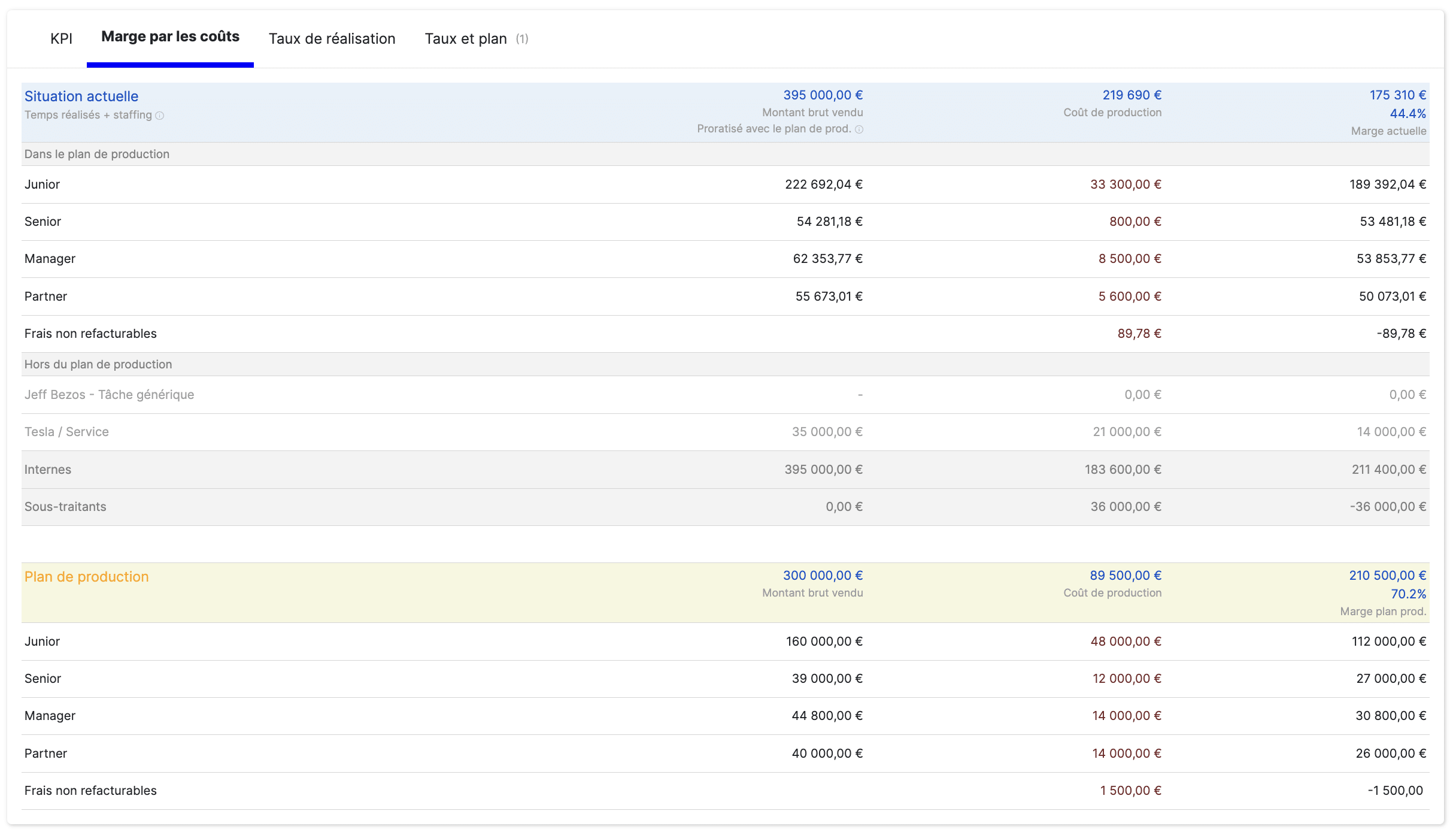
Task: Click the 89 500,00 € plan Coût de production
Action: [1126, 576]
